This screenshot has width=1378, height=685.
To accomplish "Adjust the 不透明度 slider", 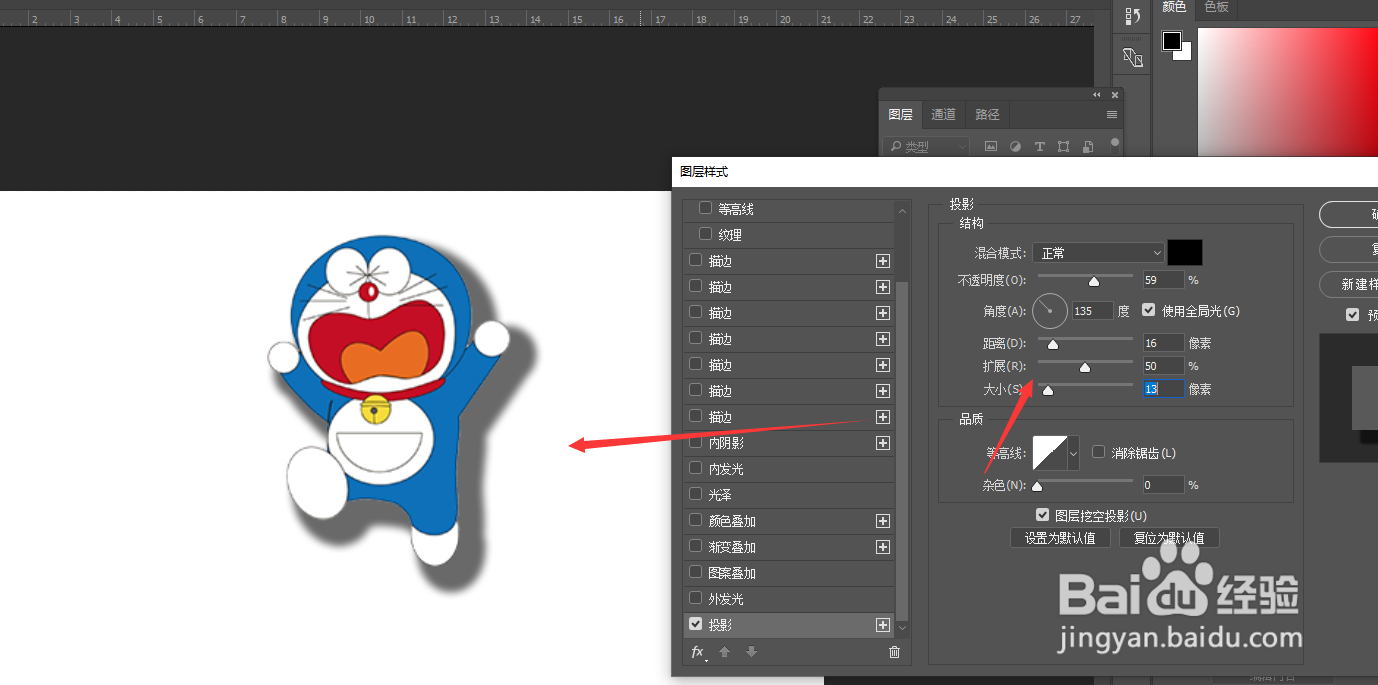I will tap(1093, 281).
